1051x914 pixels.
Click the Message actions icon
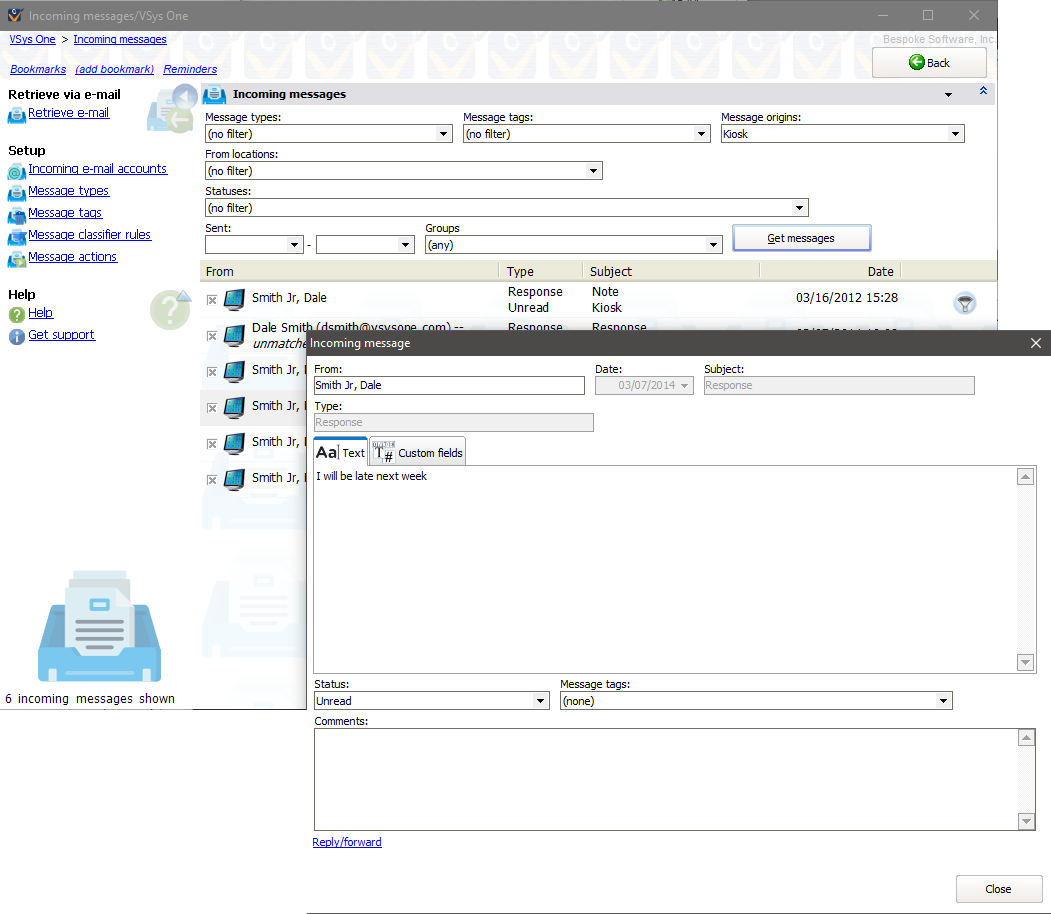pyautogui.click(x=17, y=259)
